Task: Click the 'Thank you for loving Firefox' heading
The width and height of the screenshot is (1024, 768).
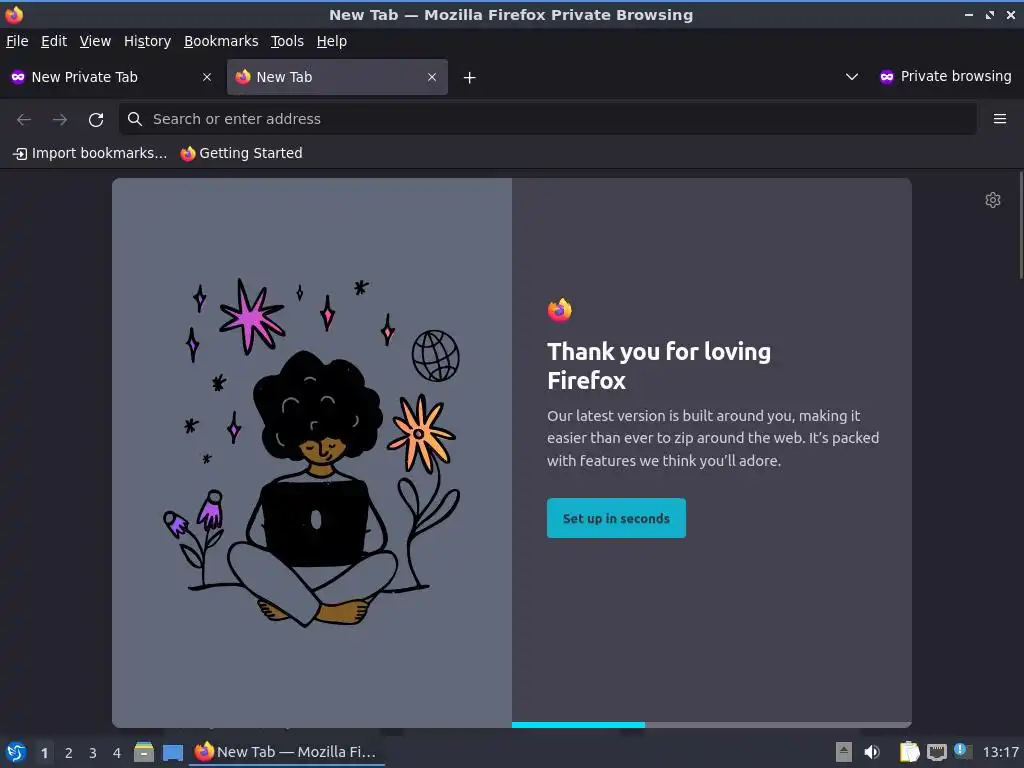Action: 659,366
